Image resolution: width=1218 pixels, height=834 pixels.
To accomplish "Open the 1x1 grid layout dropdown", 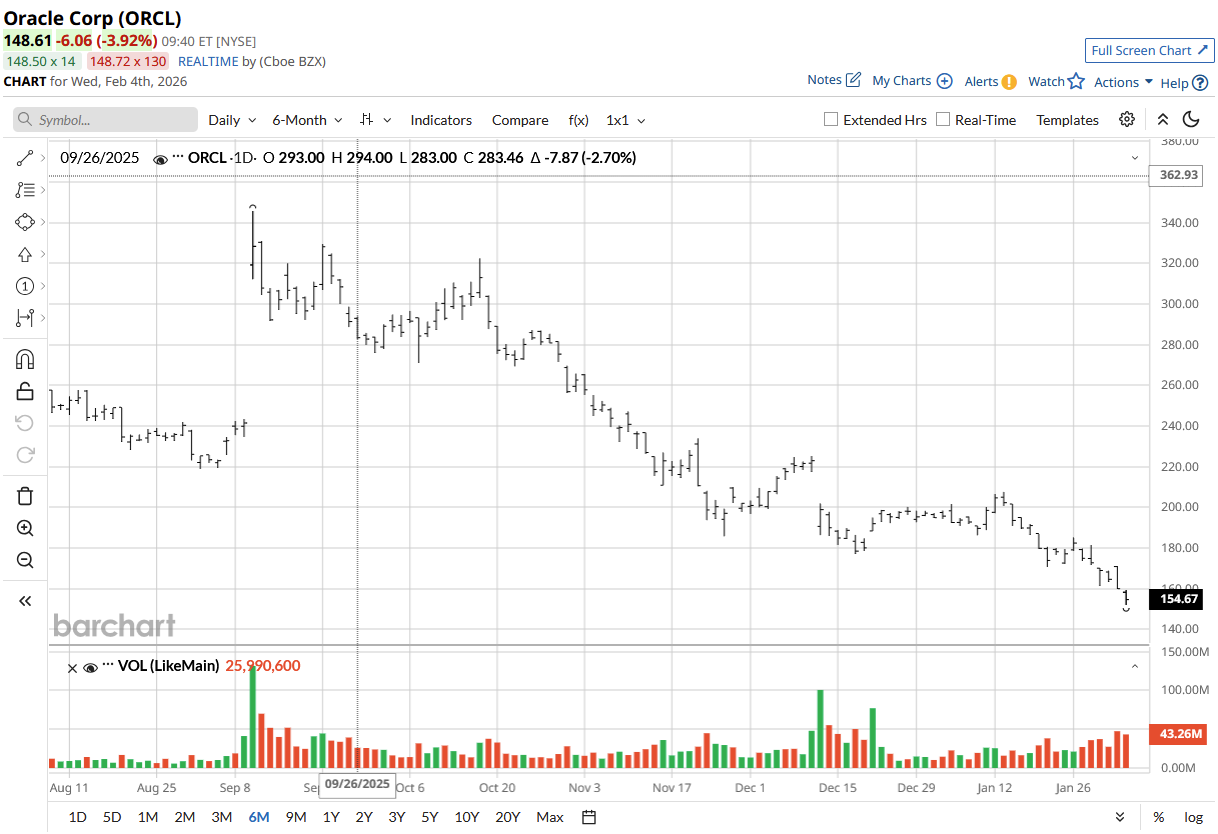I will pos(626,120).
